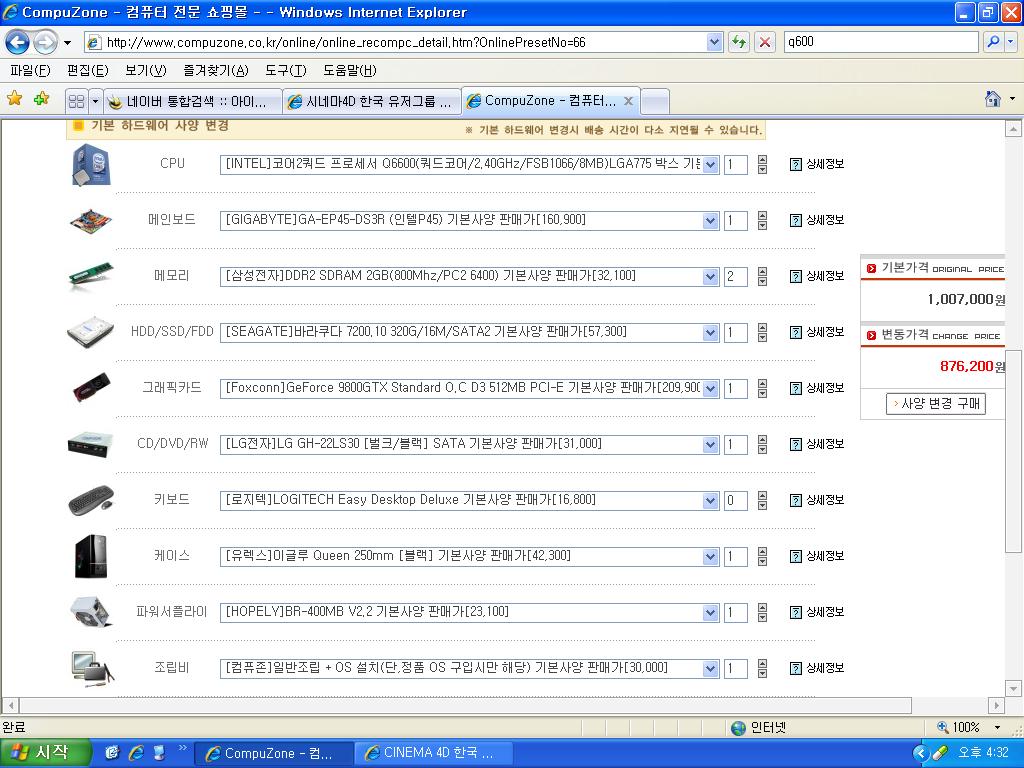Adjust the 메모리 quantity stepper
Viewport: 1024px width, 768px height.
762,277
